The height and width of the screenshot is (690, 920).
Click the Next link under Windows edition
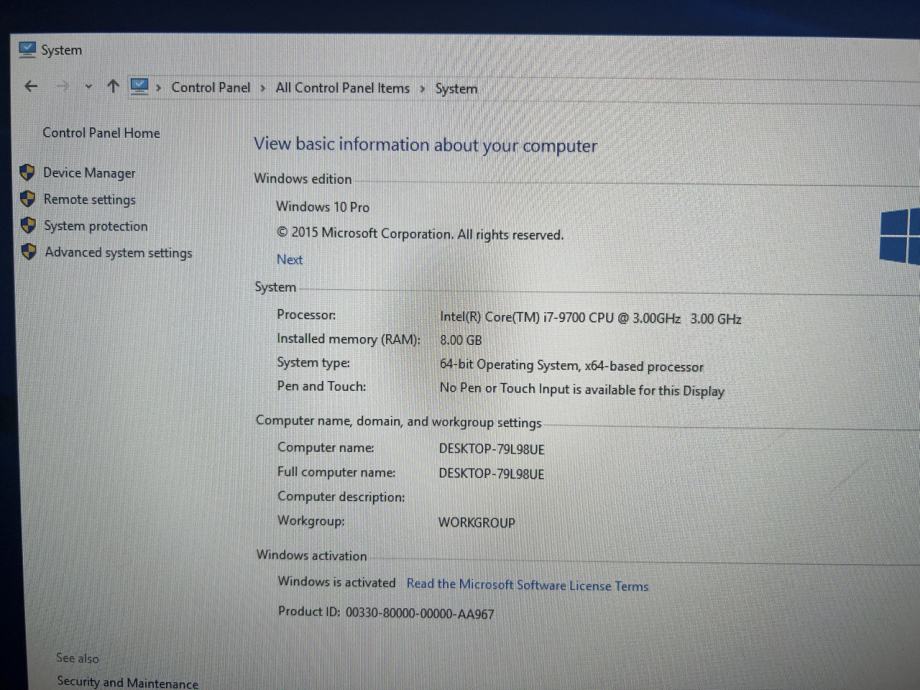pyautogui.click(x=289, y=259)
